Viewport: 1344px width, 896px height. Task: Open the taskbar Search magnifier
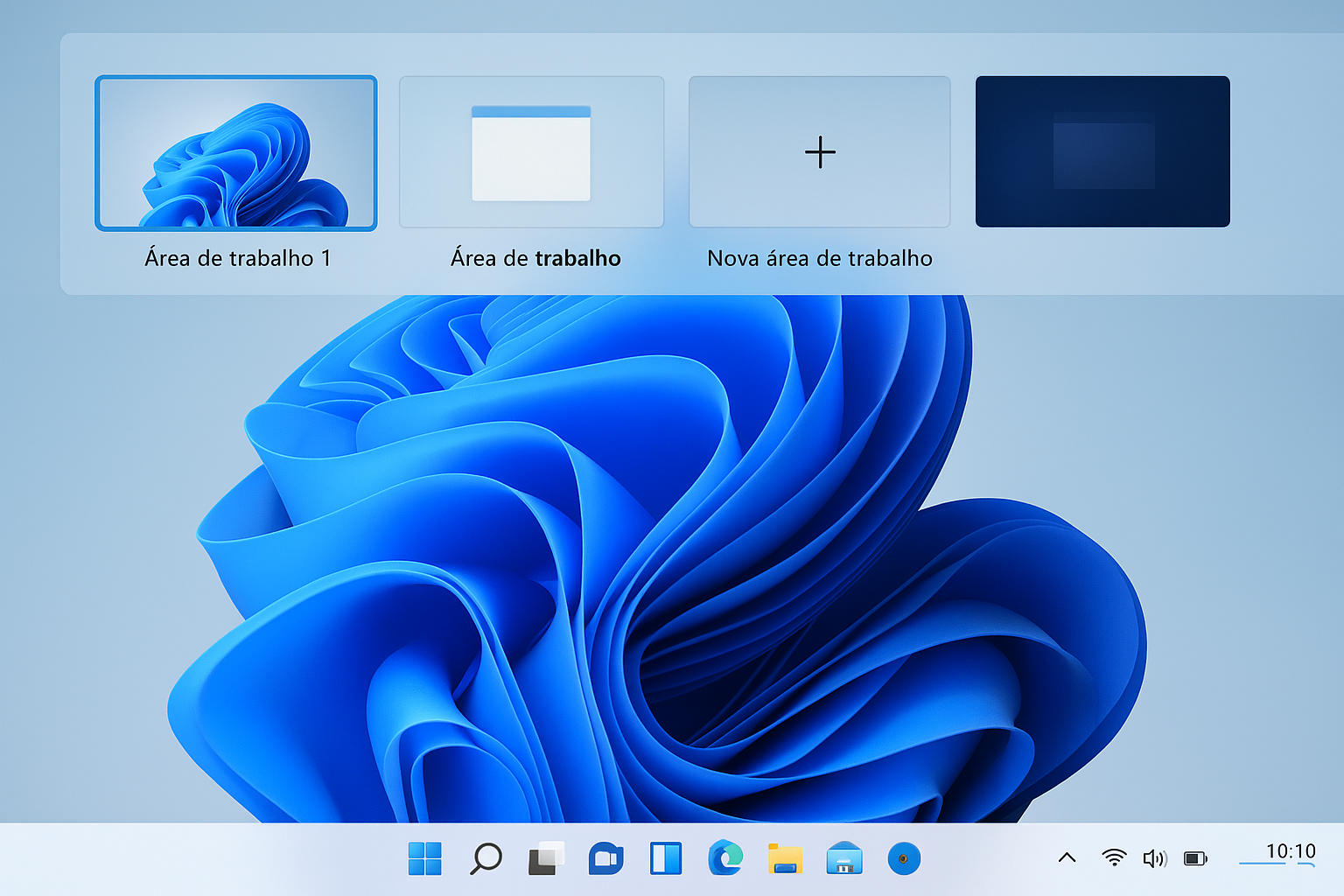click(486, 858)
